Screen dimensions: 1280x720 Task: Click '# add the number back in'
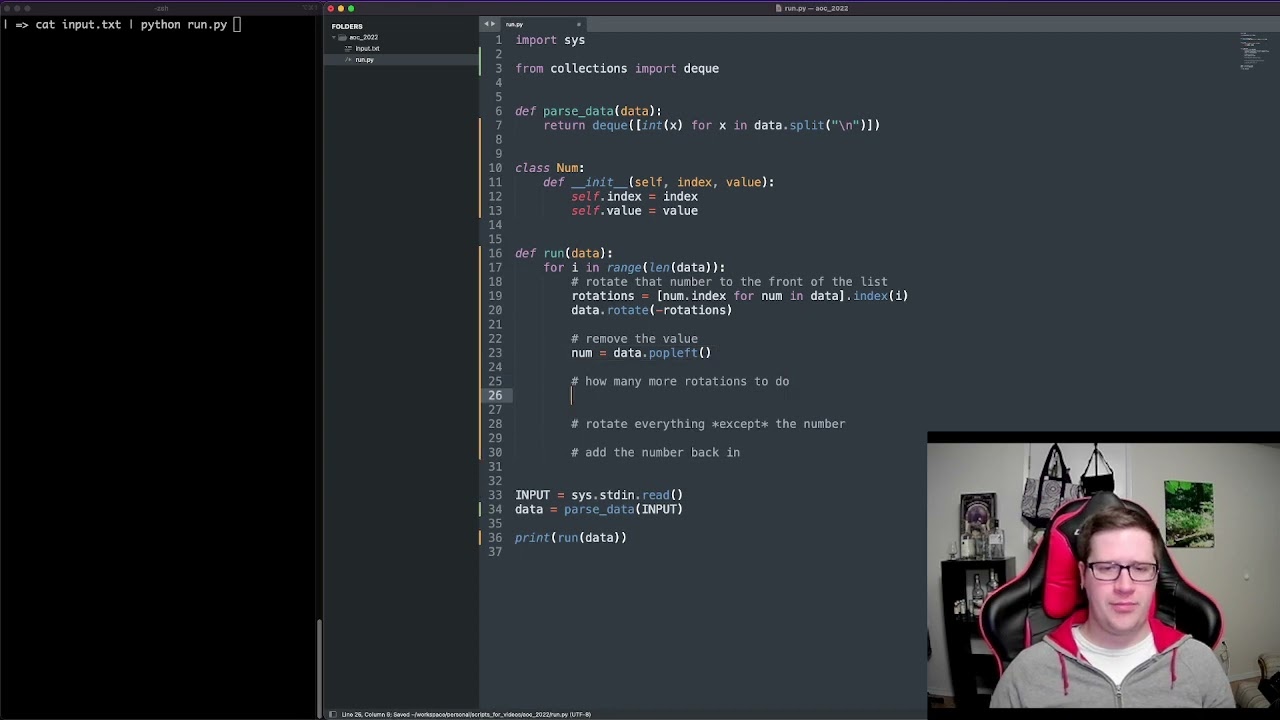[655, 452]
